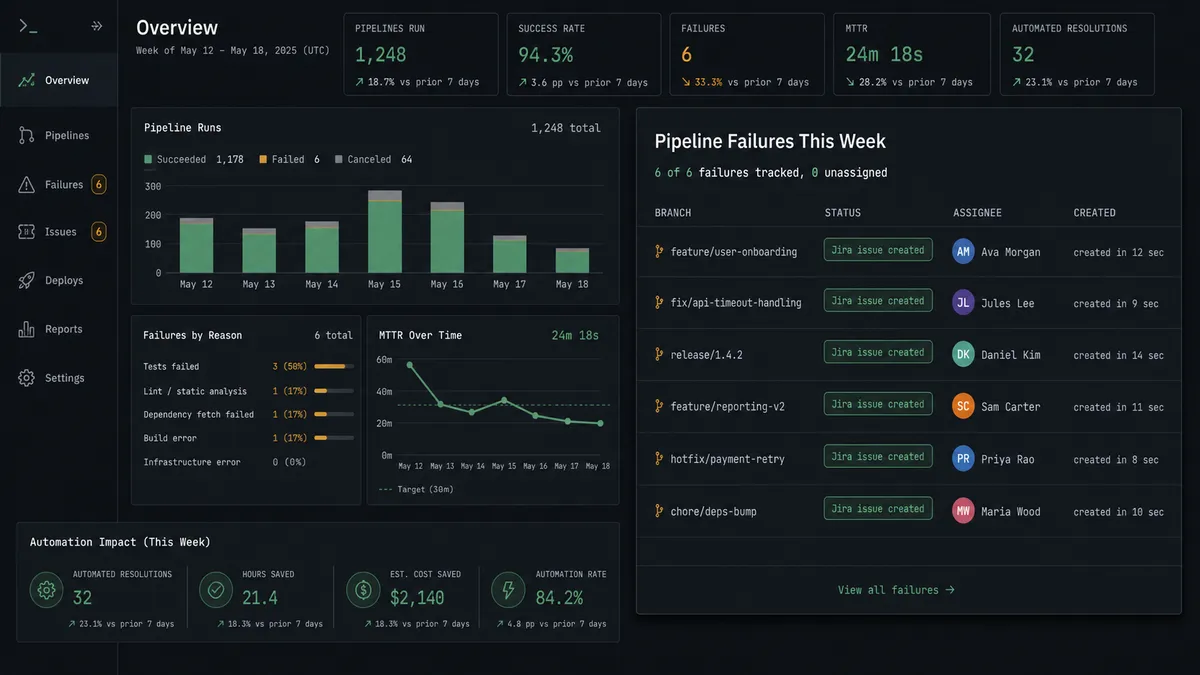Click the Est. Cost Saved dollar icon

[362, 590]
